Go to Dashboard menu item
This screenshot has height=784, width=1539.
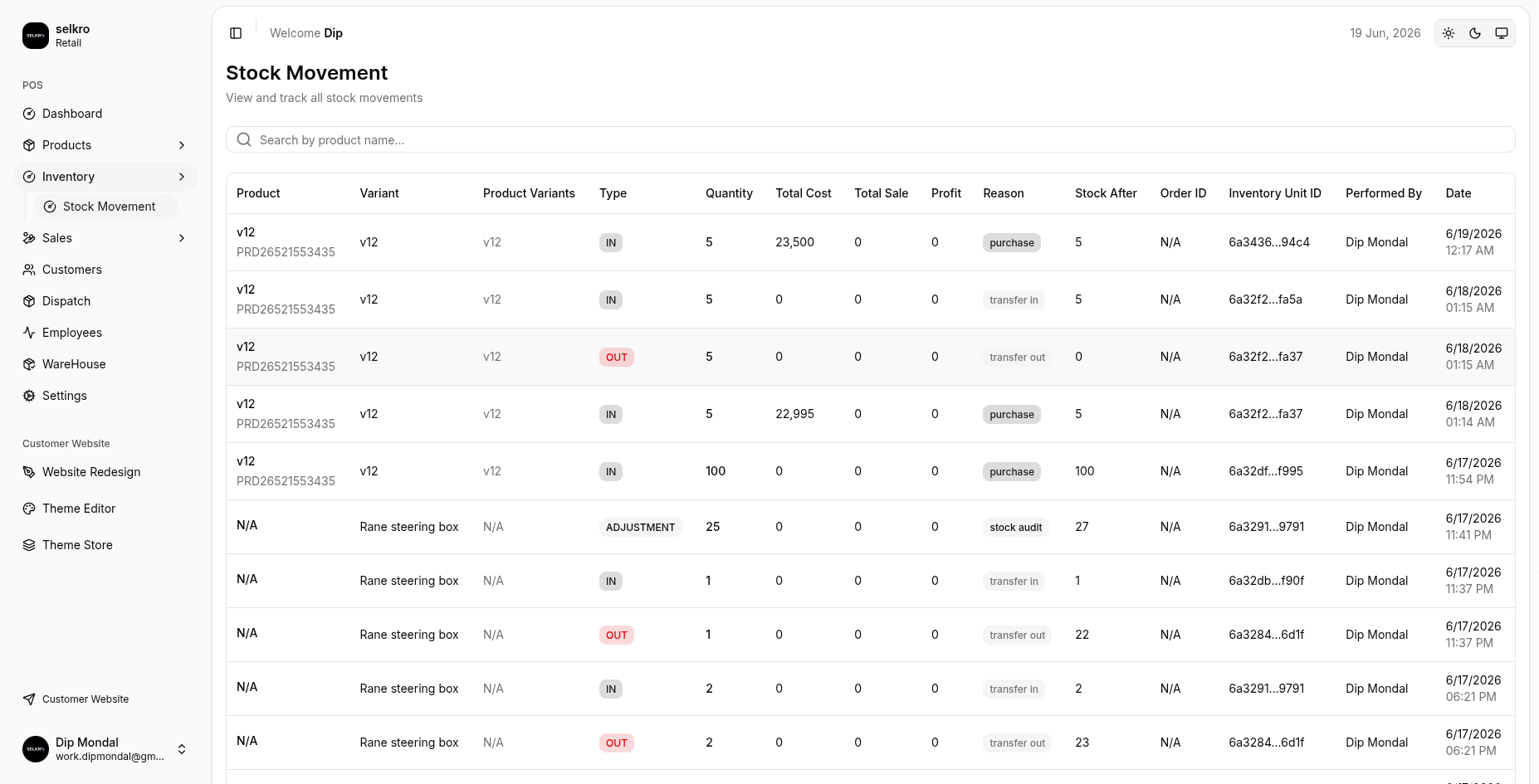[x=105, y=114]
